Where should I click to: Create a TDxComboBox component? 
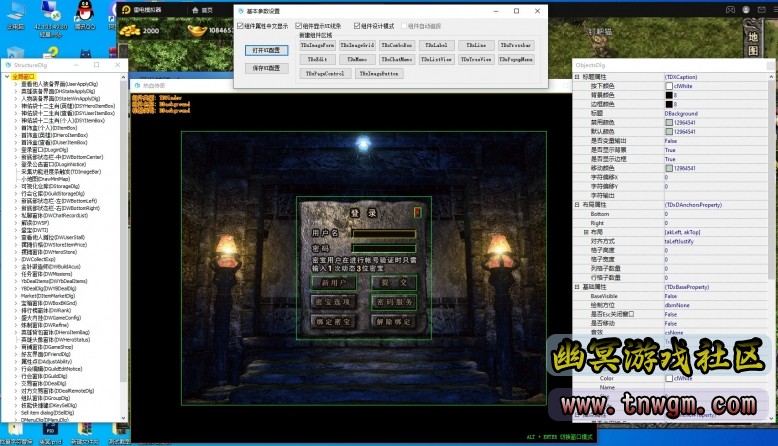[397, 45]
